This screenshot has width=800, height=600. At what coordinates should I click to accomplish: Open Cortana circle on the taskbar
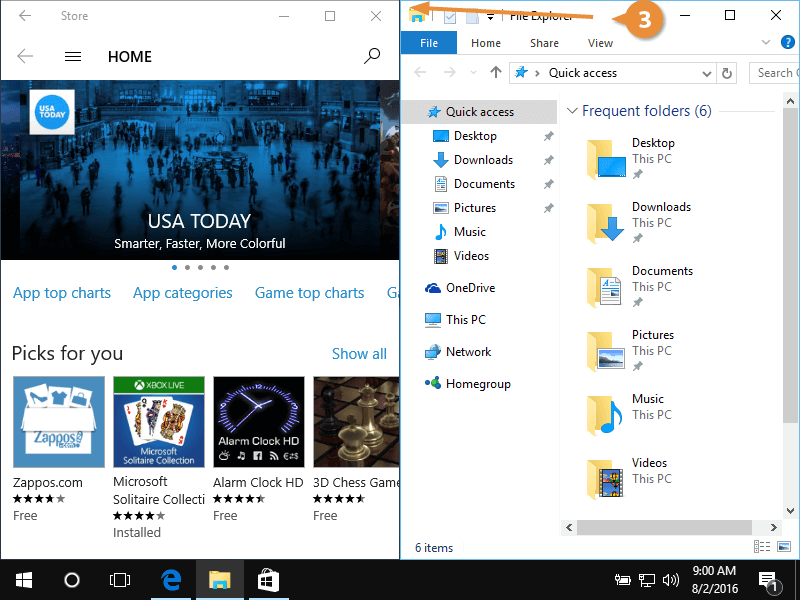72,580
